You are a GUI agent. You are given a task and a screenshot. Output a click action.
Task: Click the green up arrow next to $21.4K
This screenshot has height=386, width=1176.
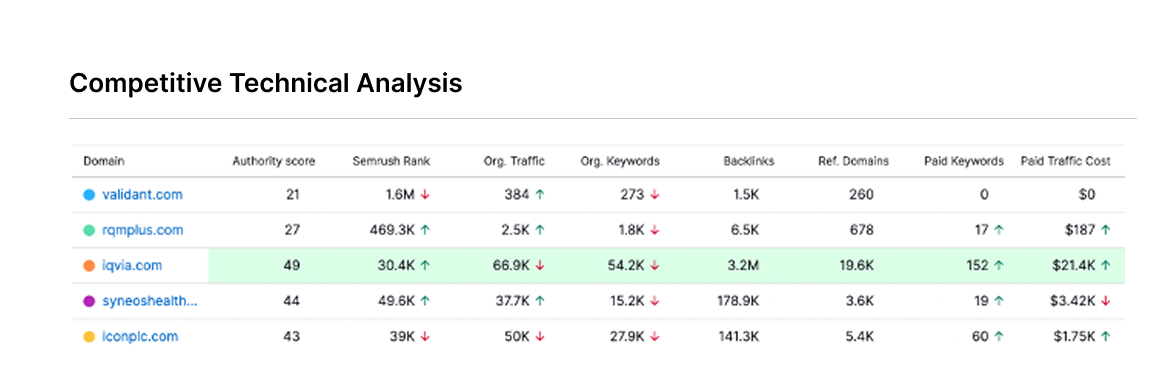(1106, 265)
